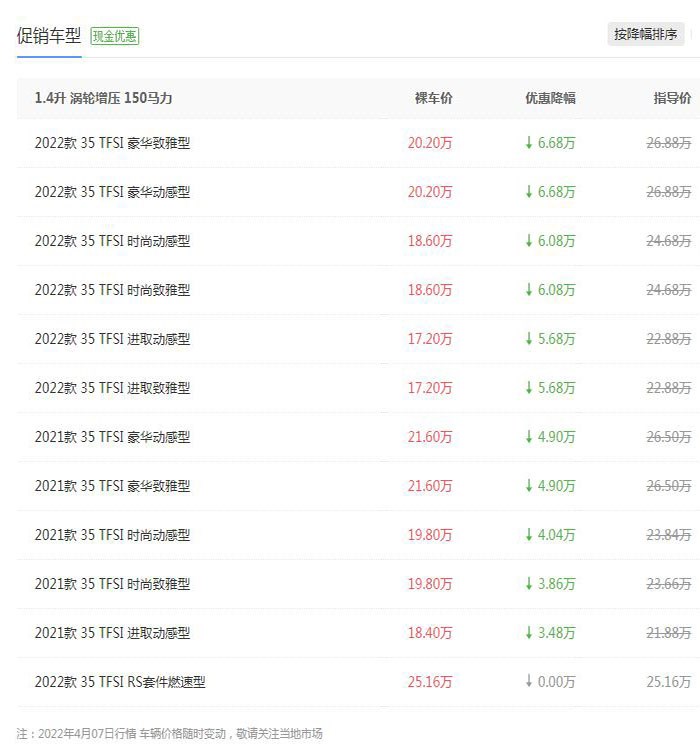Click the 优惠降幅 column header

pyautogui.click(x=551, y=98)
